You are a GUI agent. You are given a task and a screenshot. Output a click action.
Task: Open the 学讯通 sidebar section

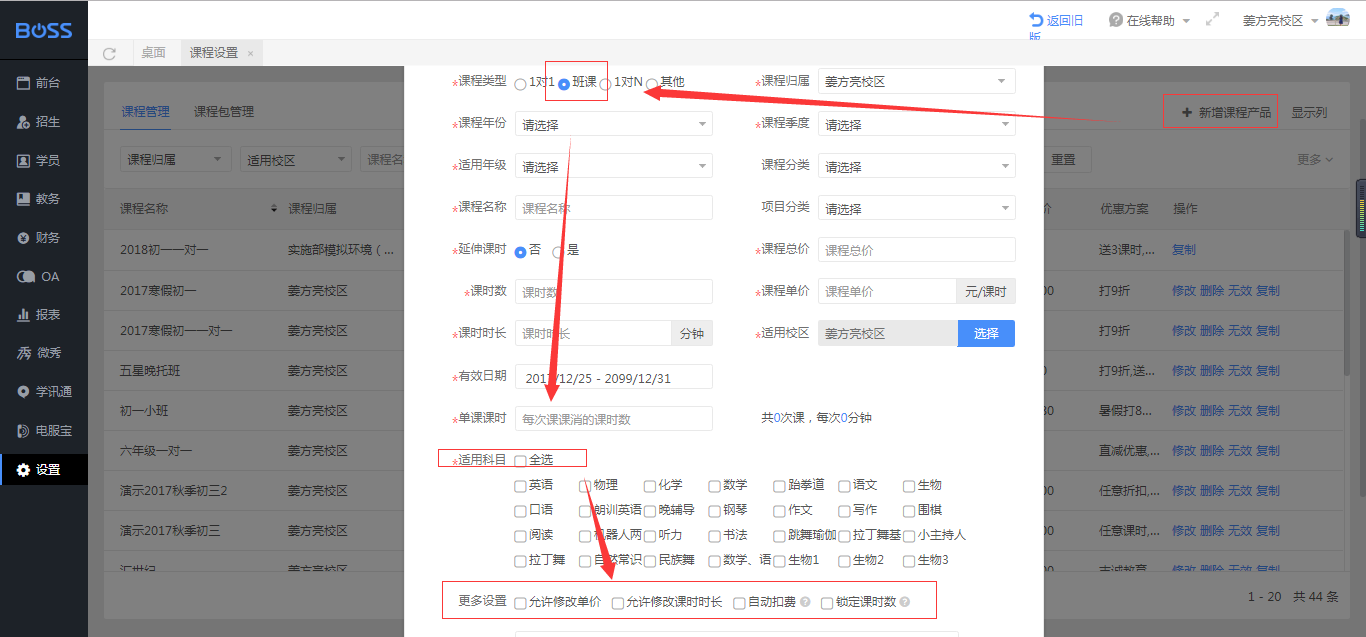(x=44, y=392)
